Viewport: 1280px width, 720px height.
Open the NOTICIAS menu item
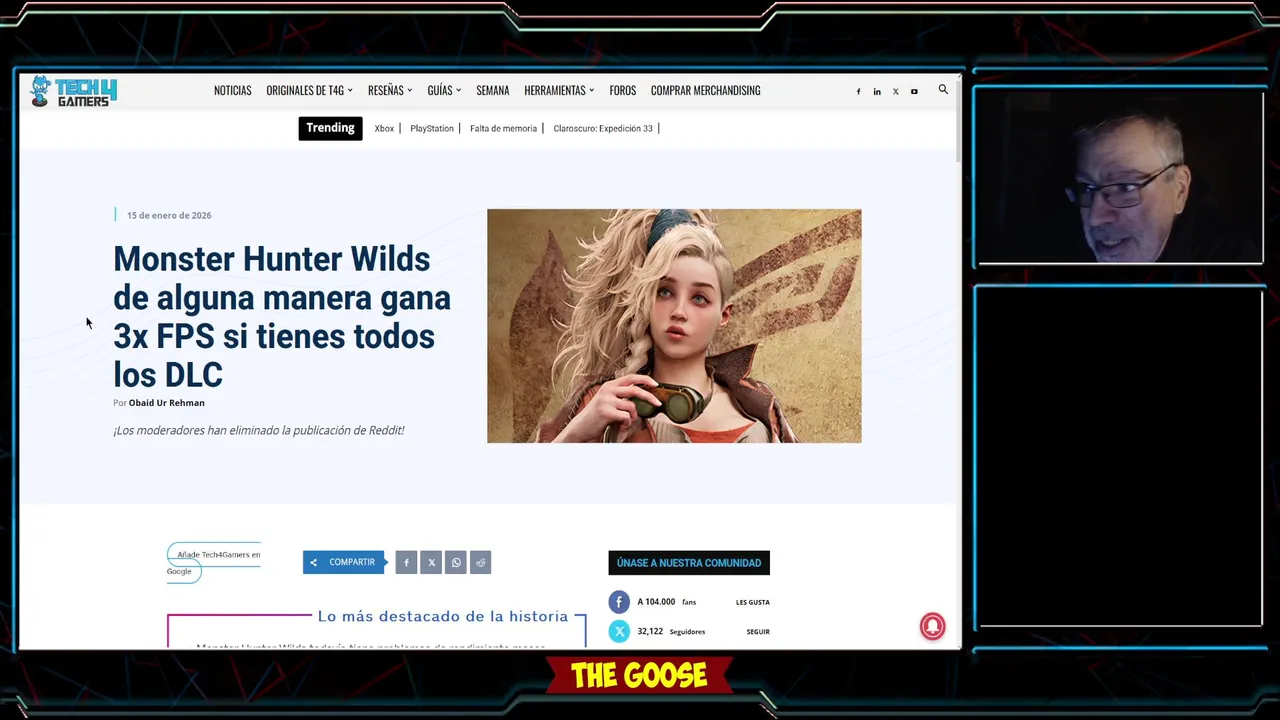232,90
